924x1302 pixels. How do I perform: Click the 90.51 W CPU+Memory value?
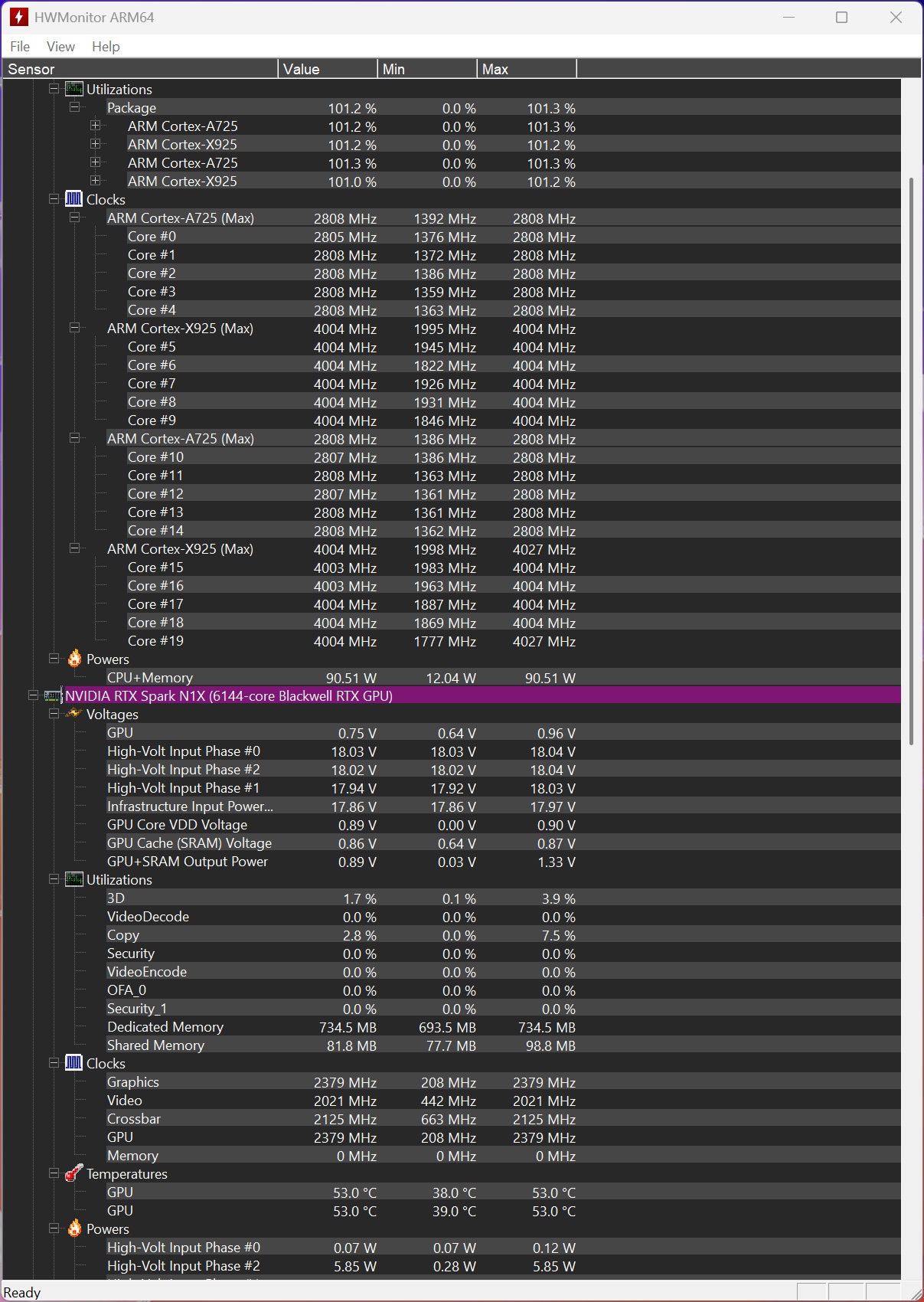click(351, 679)
